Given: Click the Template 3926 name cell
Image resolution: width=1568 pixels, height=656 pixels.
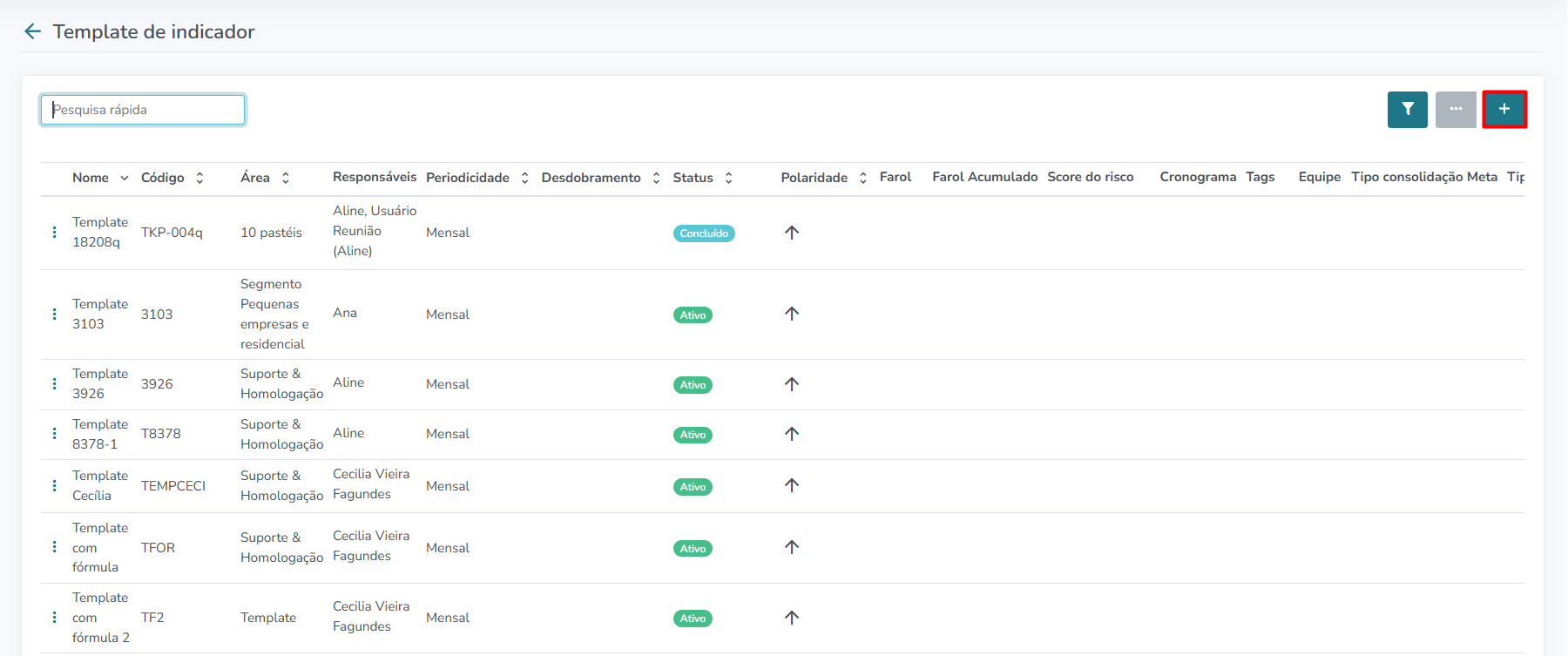Looking at the screenshot, I should [100, 384].
